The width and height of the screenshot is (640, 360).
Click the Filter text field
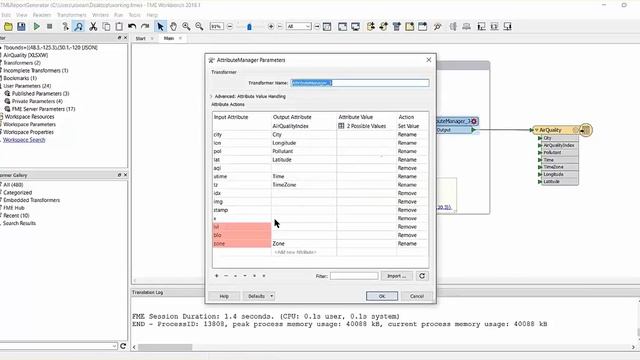[354, 276]
